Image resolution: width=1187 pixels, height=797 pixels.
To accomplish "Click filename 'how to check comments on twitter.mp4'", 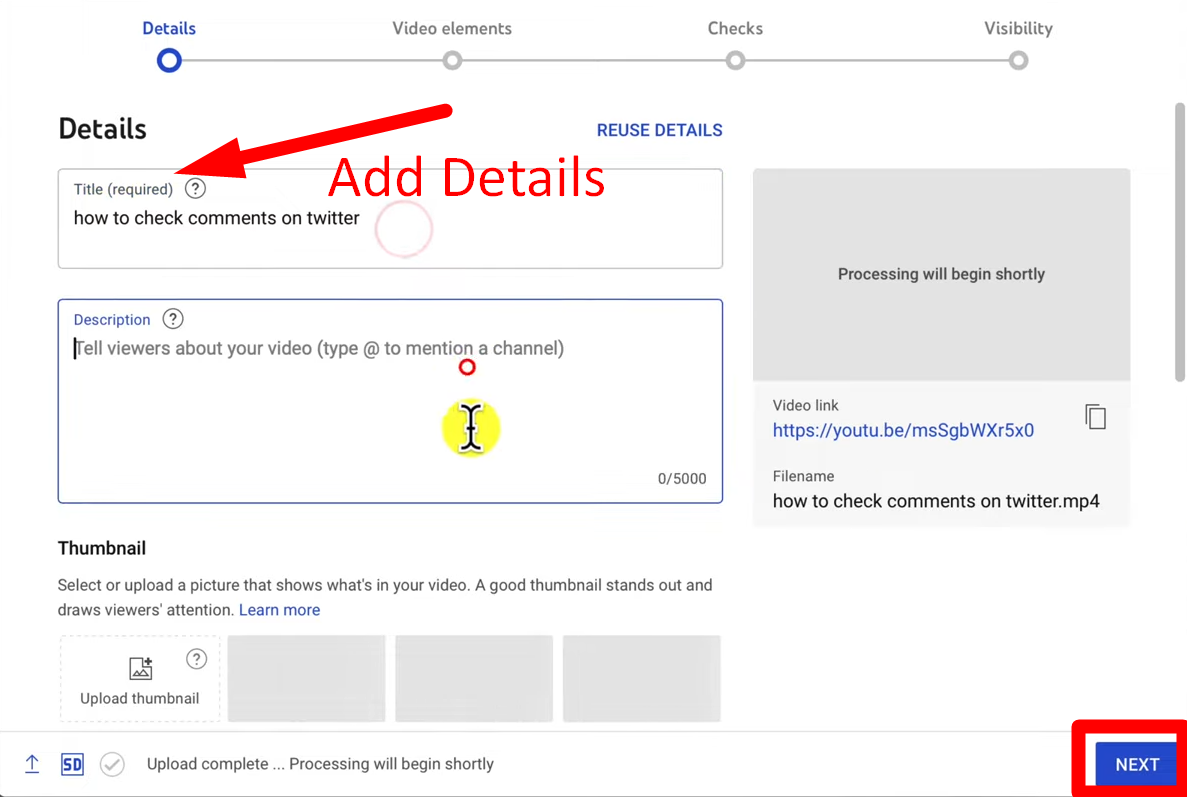I will (936, 501).
